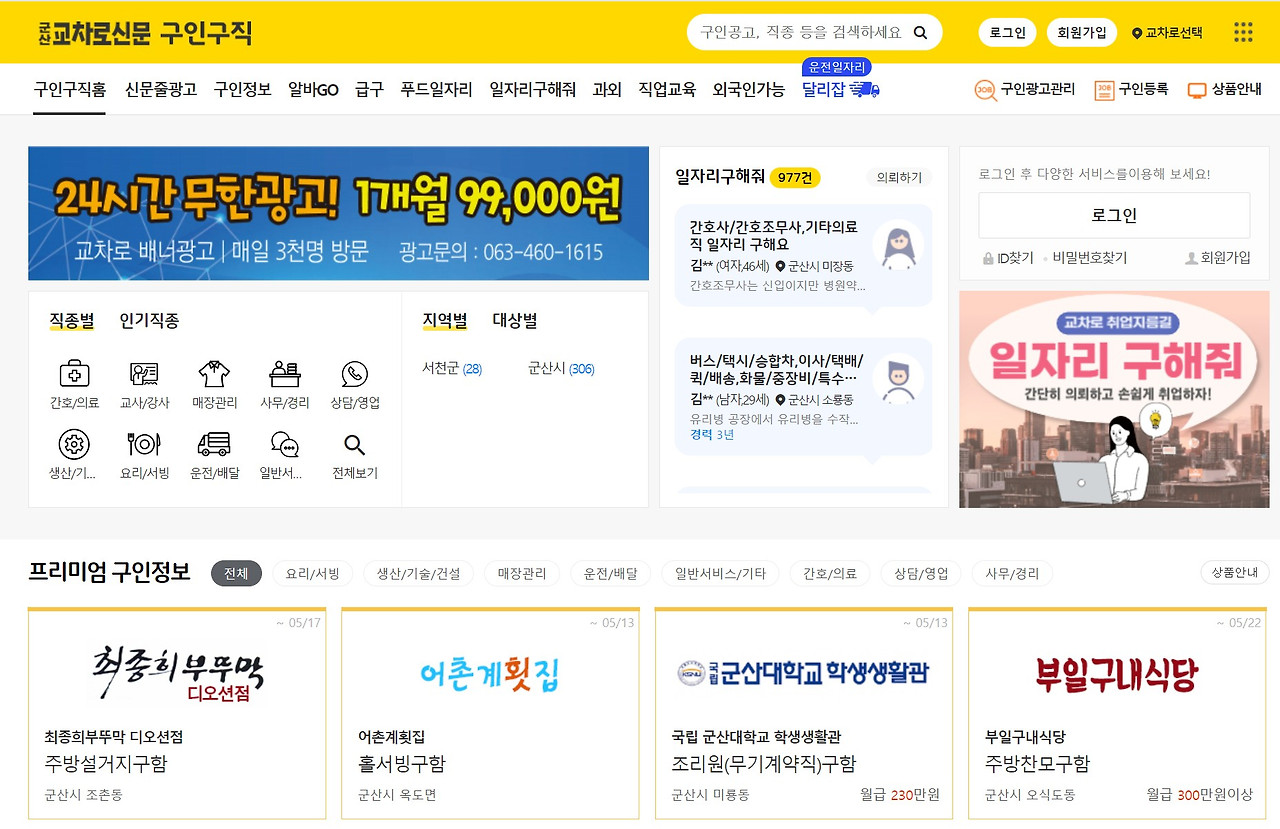Open 직업교육 menu item
The width and height of the screenshot is (1280, 829).
pos(667,89)
